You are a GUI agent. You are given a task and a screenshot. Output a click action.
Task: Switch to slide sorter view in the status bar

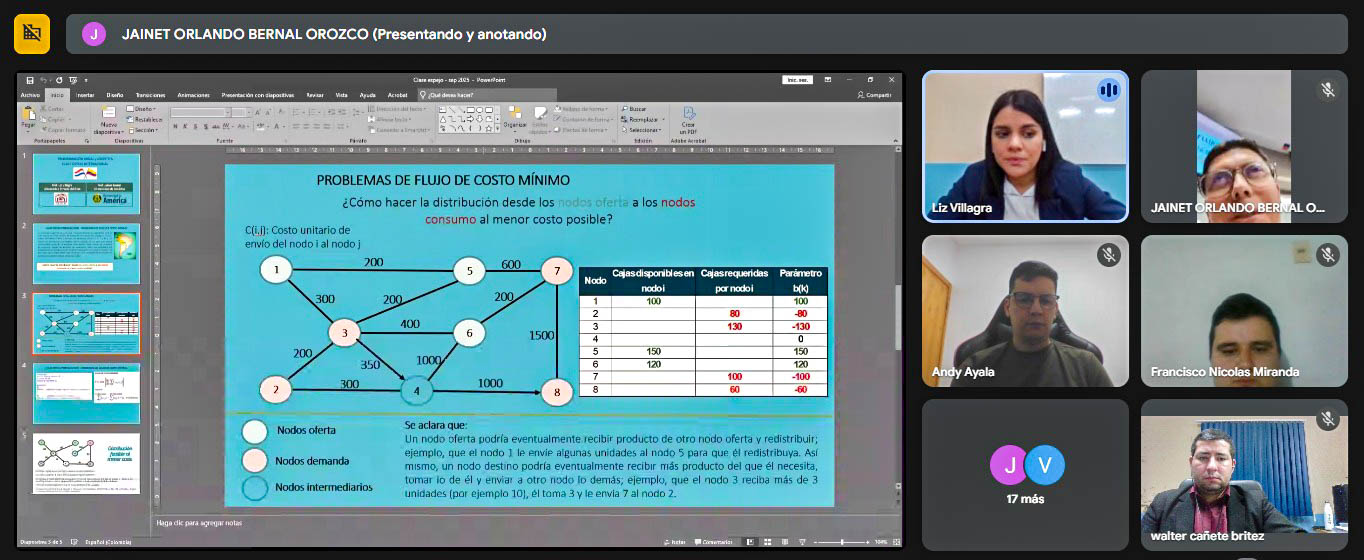[x=769, y=542]
